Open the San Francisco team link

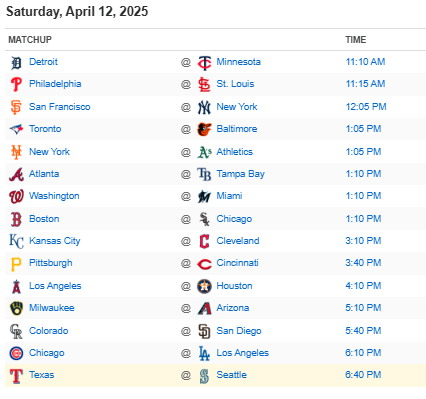(x=59, y=107)
